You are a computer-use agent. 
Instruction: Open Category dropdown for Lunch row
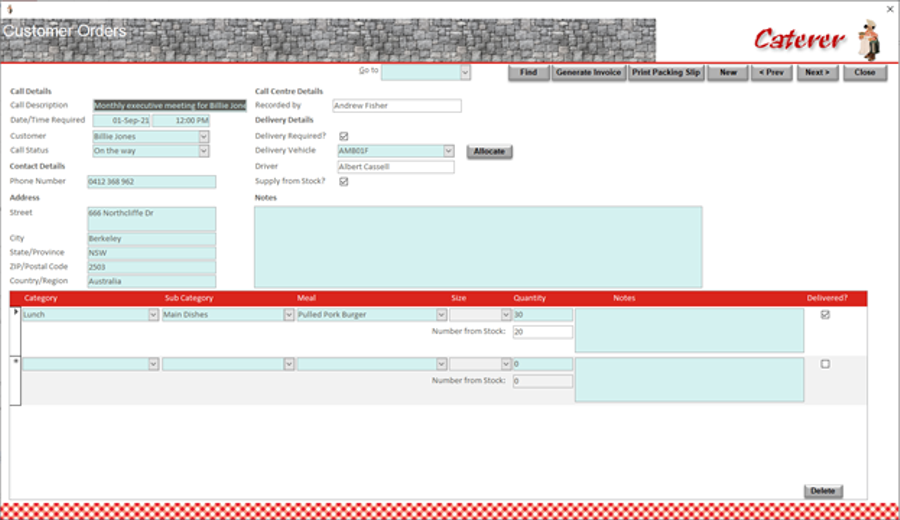[153, 315]
